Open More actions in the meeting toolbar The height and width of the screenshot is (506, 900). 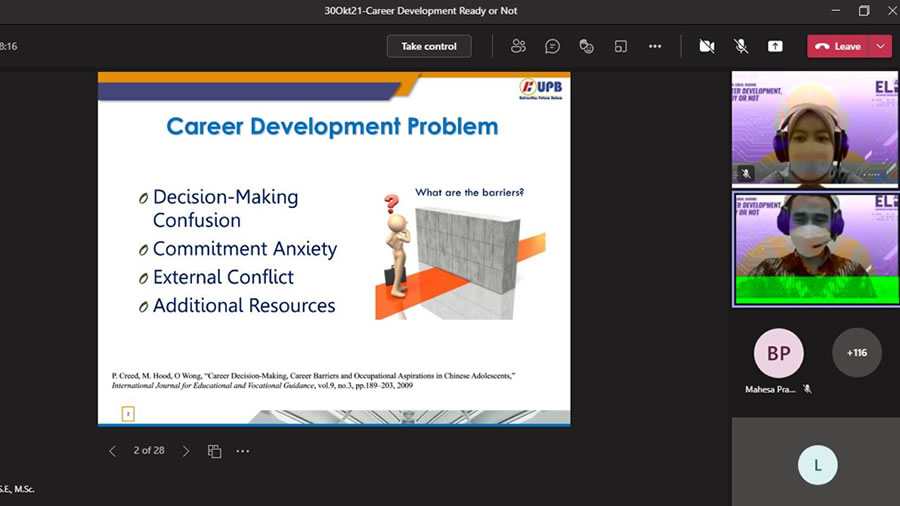[x=655, y=46]
